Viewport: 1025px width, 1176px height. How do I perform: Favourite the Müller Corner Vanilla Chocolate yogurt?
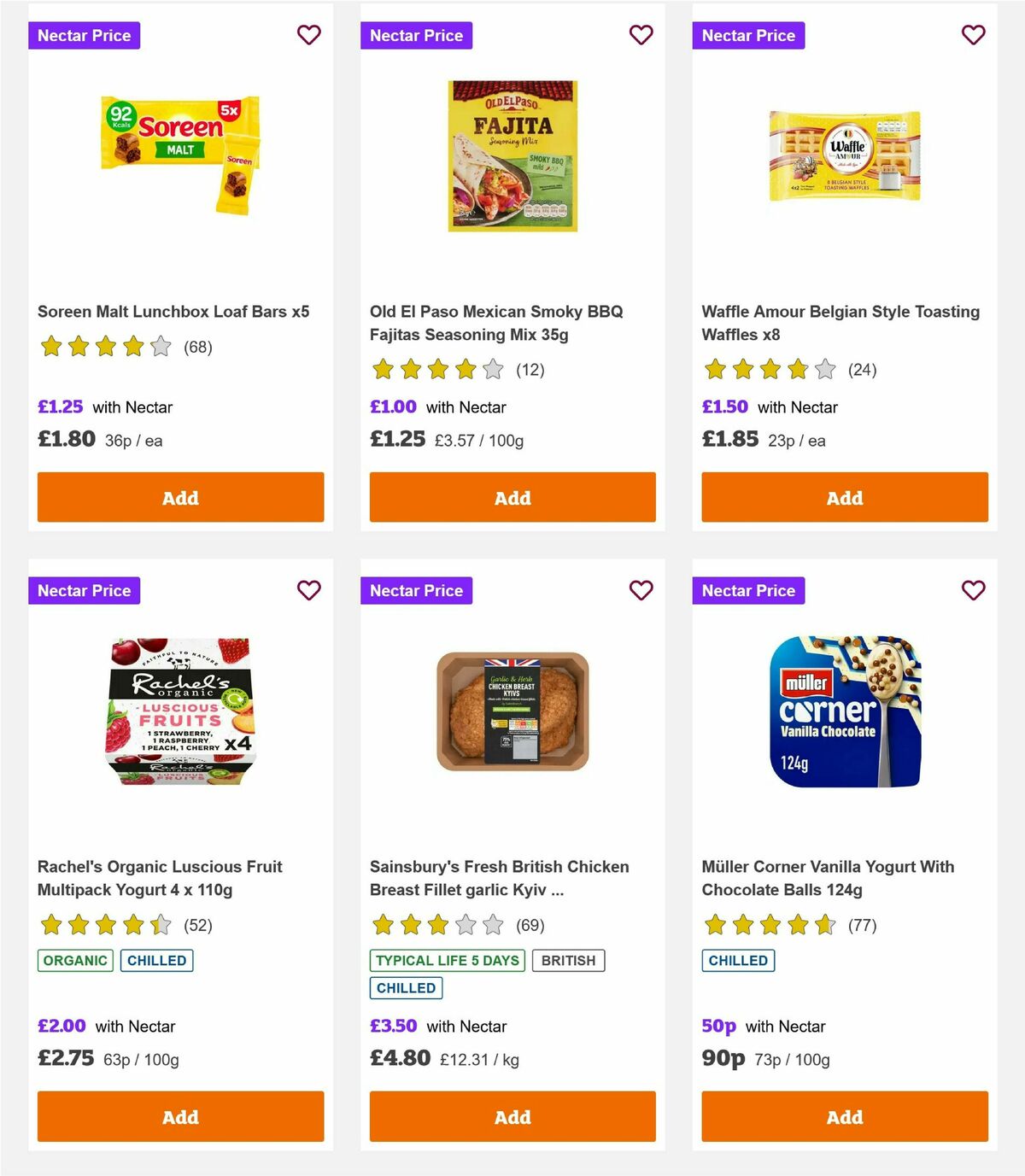point(973,590)
